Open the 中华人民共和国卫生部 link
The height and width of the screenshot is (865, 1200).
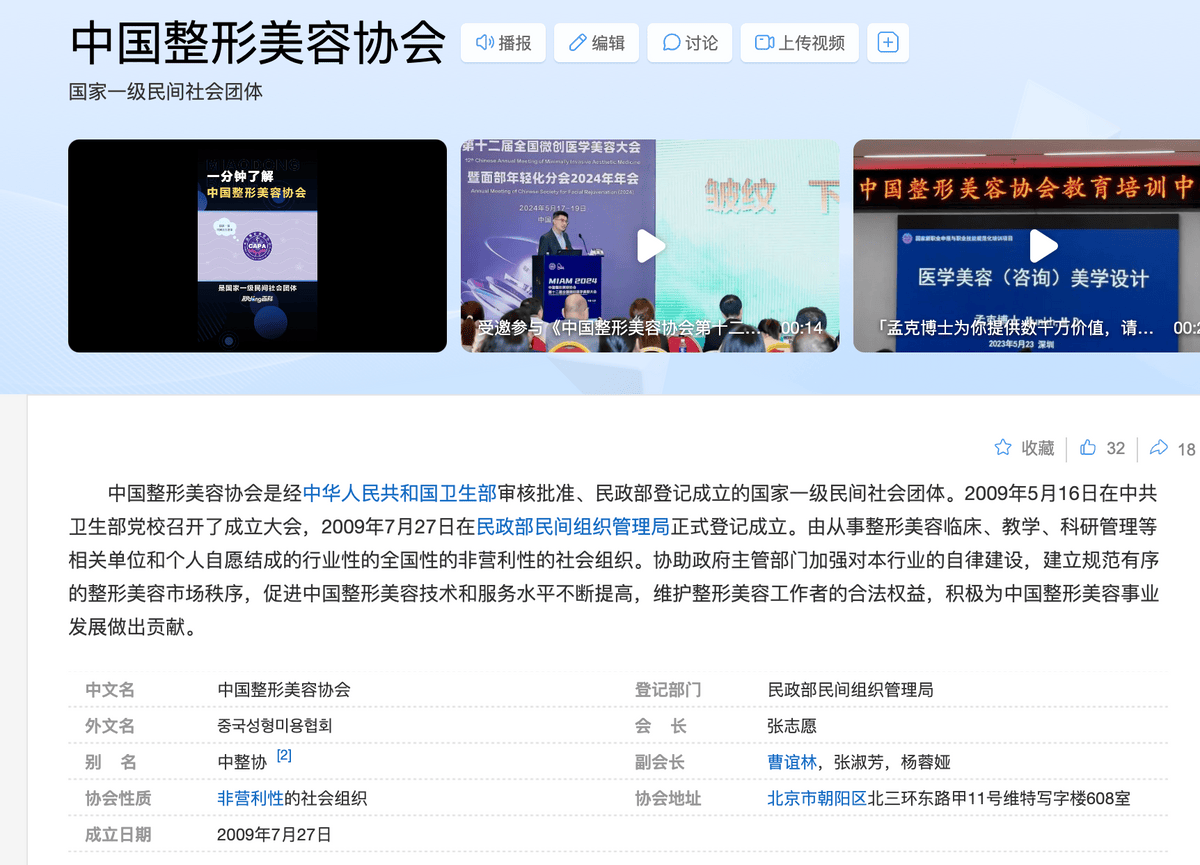[x=400, y=493]
